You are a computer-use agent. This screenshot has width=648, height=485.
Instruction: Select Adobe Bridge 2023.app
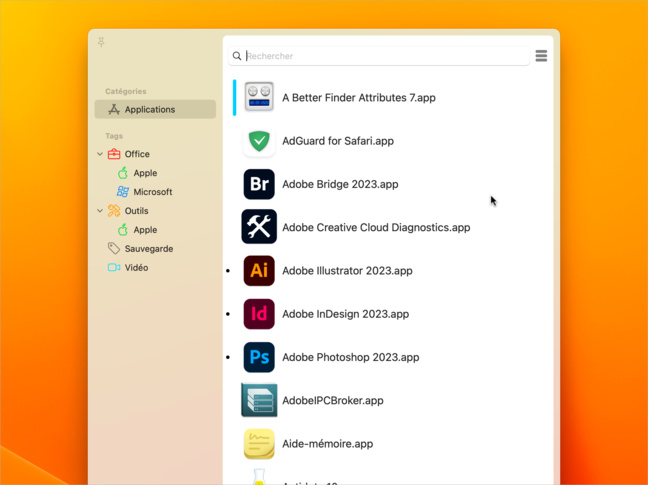pos(340,184)
